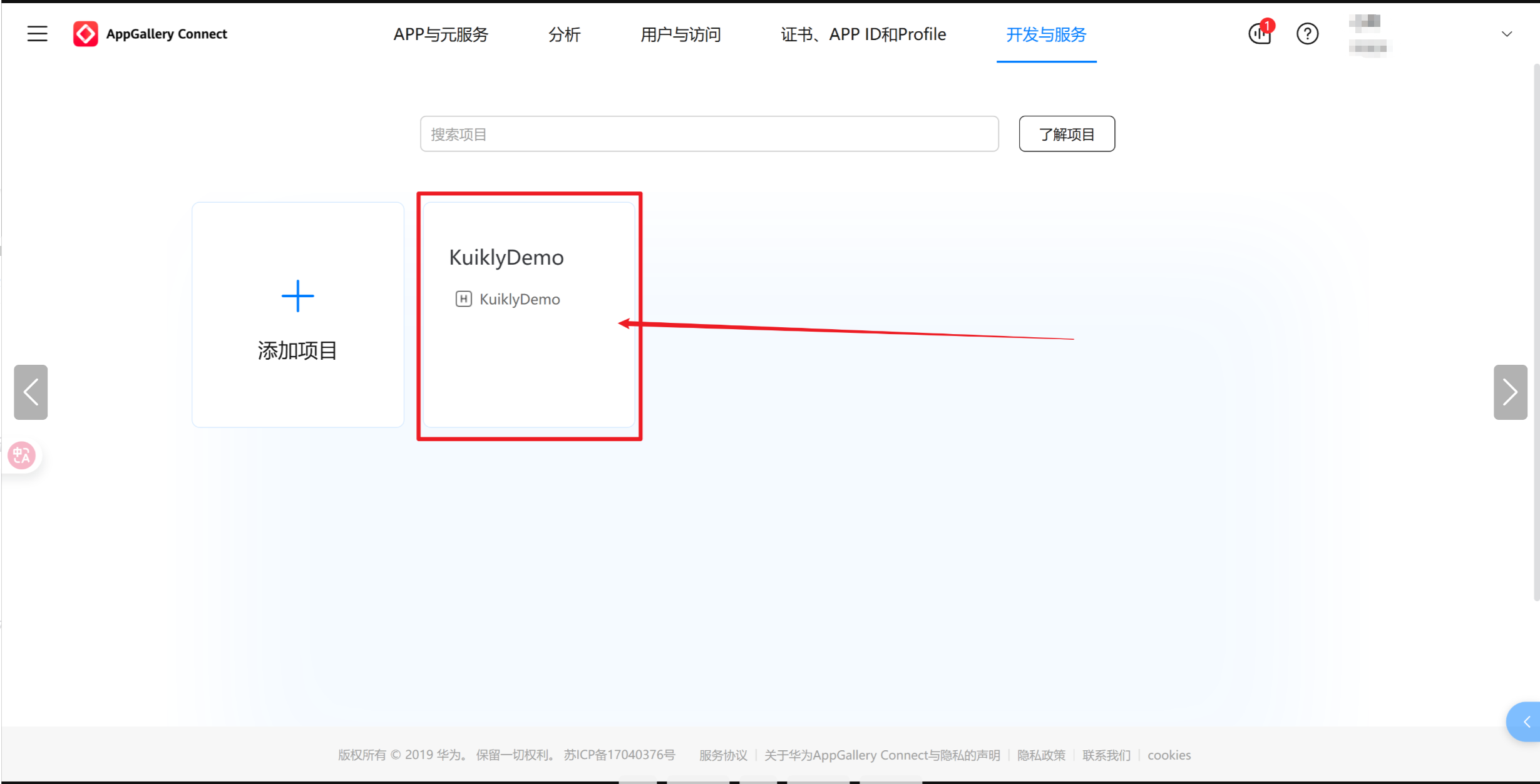Go to next slide with right arrow
The height and width of the screenshot is (784, 1540).
point(1509,392)
